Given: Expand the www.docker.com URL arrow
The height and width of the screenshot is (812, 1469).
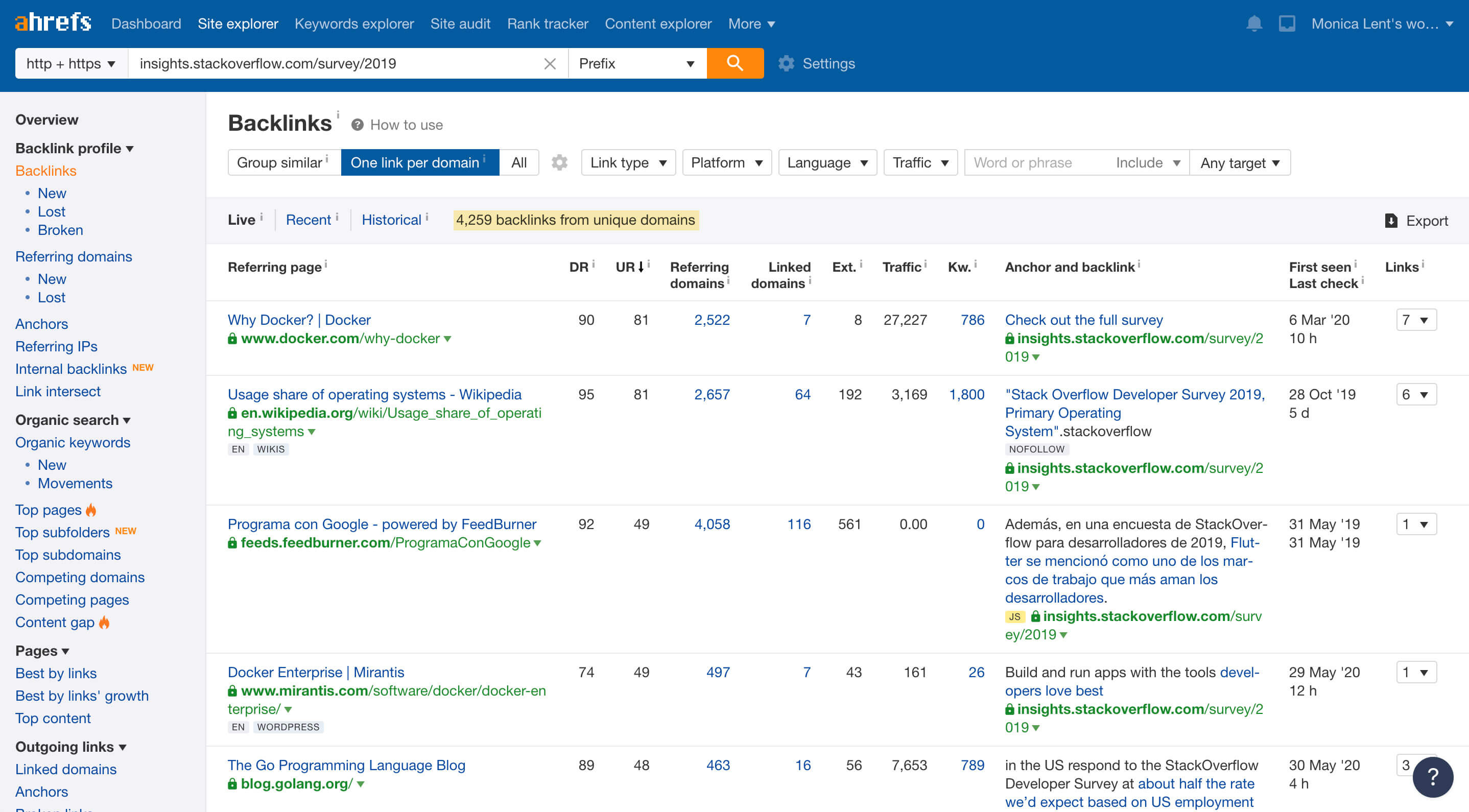Looking at the screenshot, I should pyautogui.click(x=447, y=339).
